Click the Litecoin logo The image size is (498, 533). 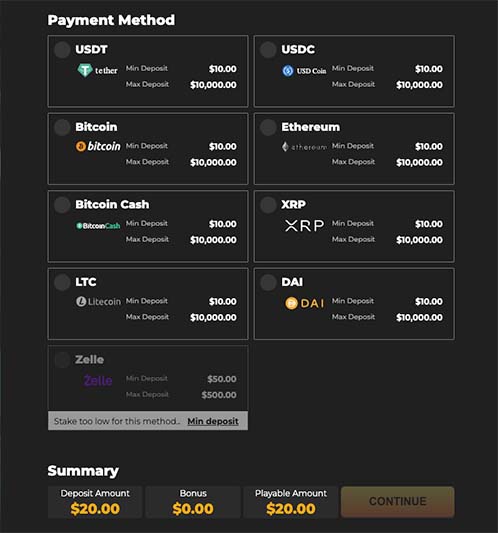(98, 302)
